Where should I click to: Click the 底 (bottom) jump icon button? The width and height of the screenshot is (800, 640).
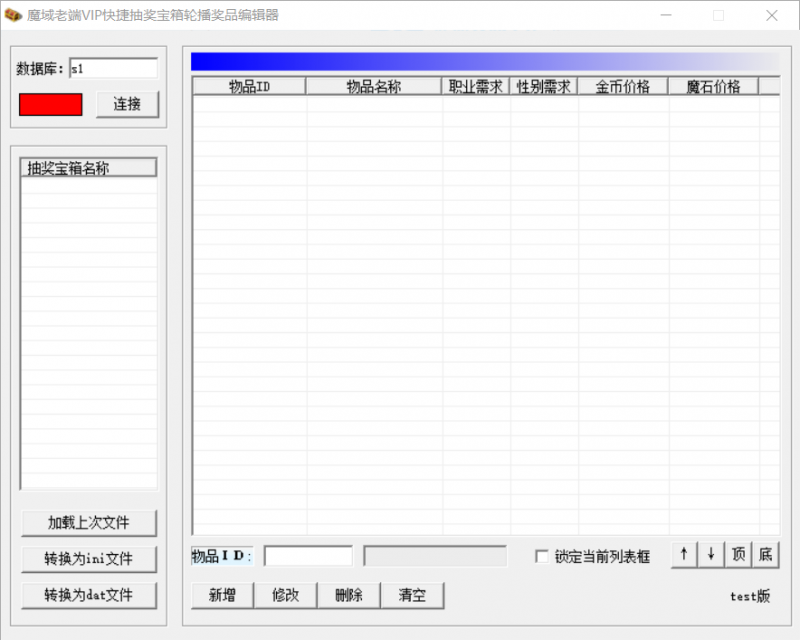[764, 554]
